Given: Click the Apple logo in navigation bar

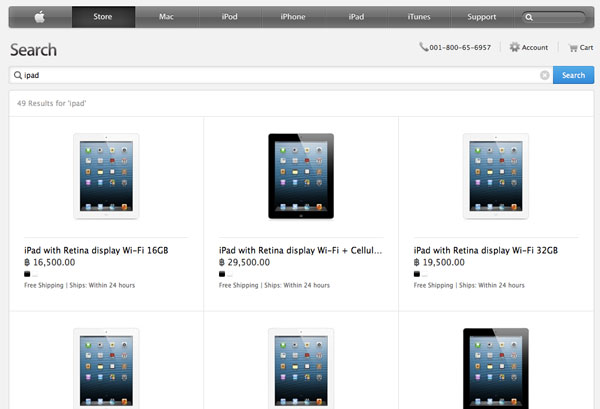Looking at the screenshot, I should point(40,17).
